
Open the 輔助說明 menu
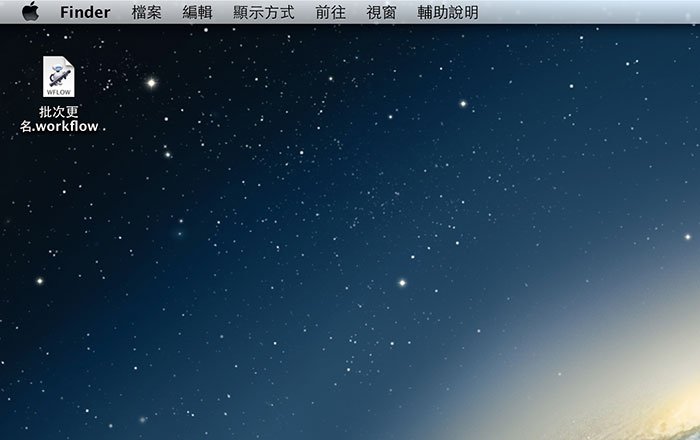448,12
